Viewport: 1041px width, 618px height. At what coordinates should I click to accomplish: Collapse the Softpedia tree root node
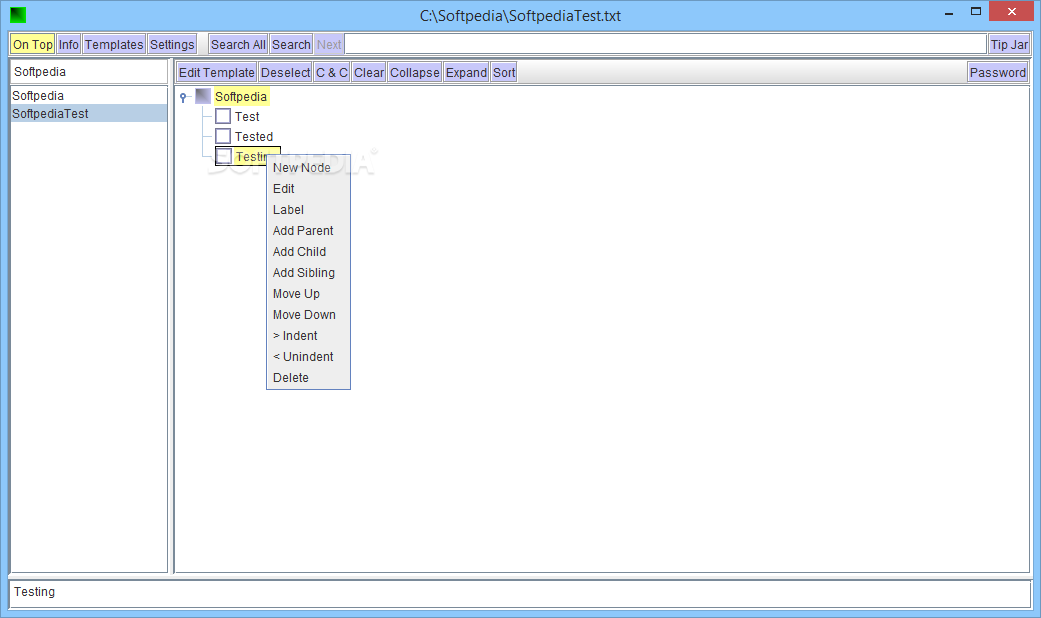pos(183,98)
